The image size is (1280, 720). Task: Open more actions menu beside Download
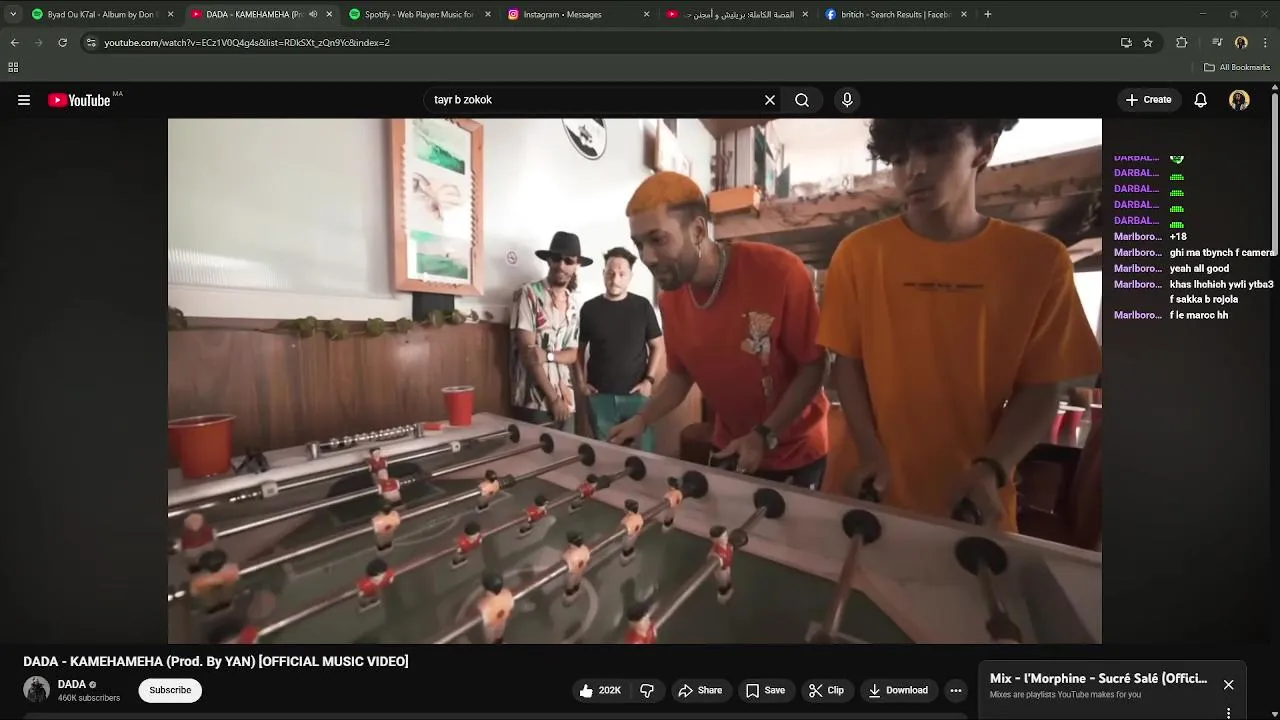956,690
